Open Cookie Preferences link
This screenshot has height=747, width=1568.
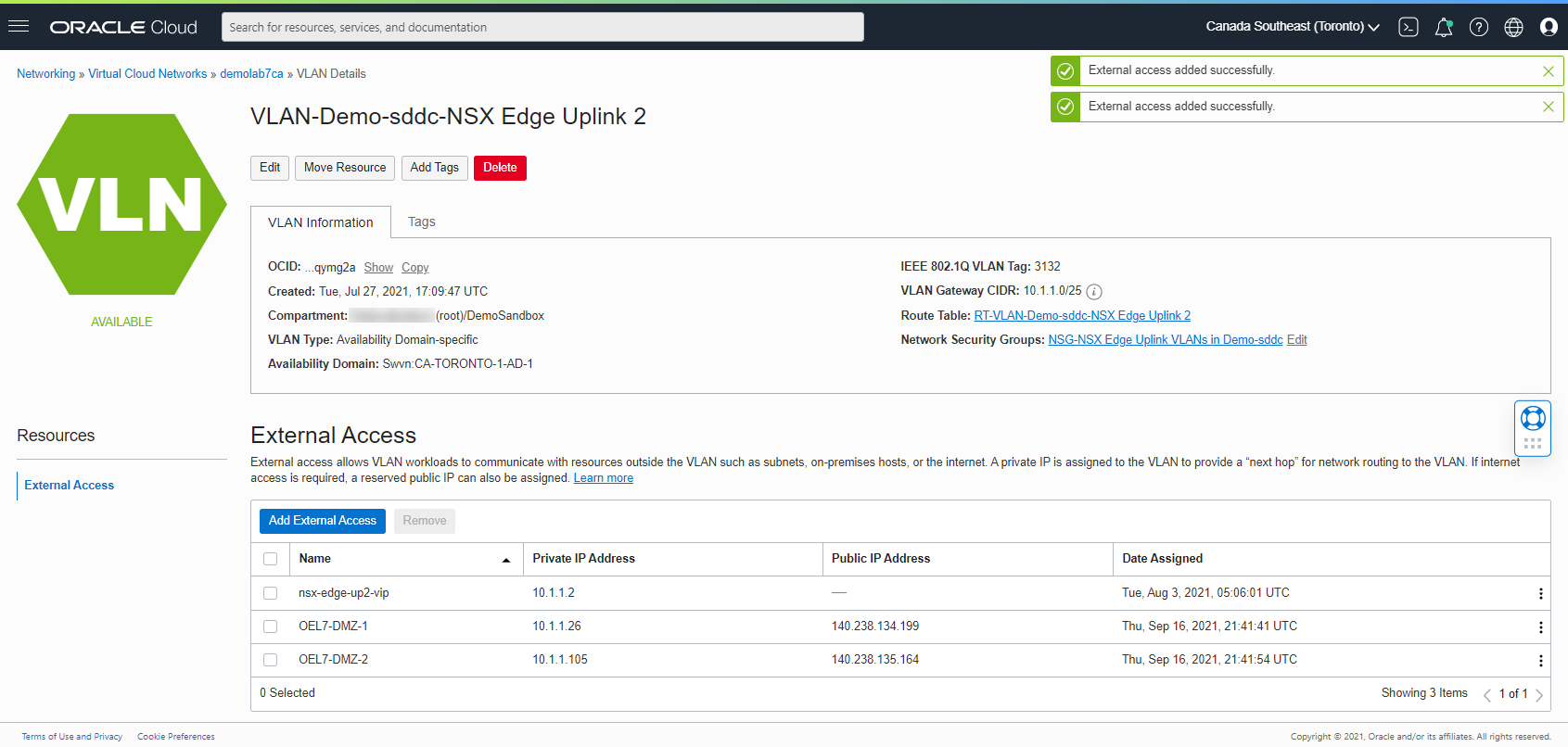[x=176, y=737]
